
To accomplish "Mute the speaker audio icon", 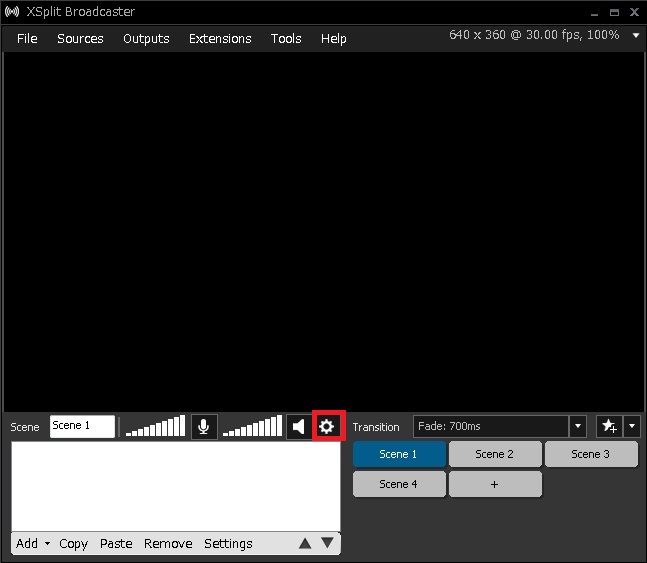I will click(x=299, y=426).
